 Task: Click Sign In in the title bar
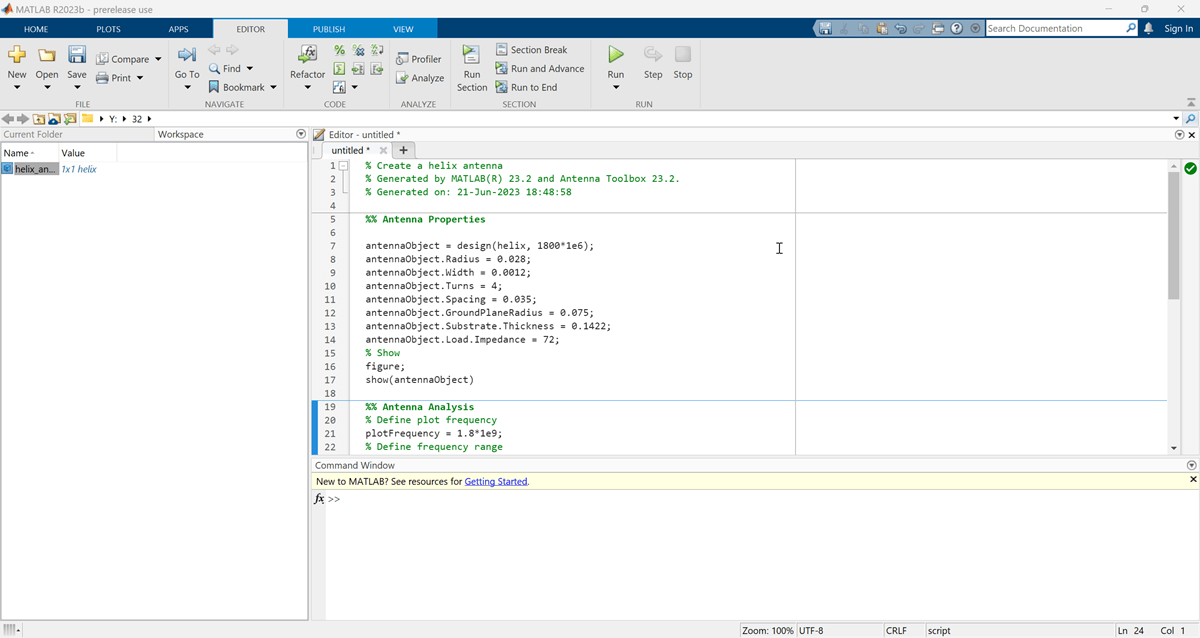pyautogui.click(x=1178, y=28)
